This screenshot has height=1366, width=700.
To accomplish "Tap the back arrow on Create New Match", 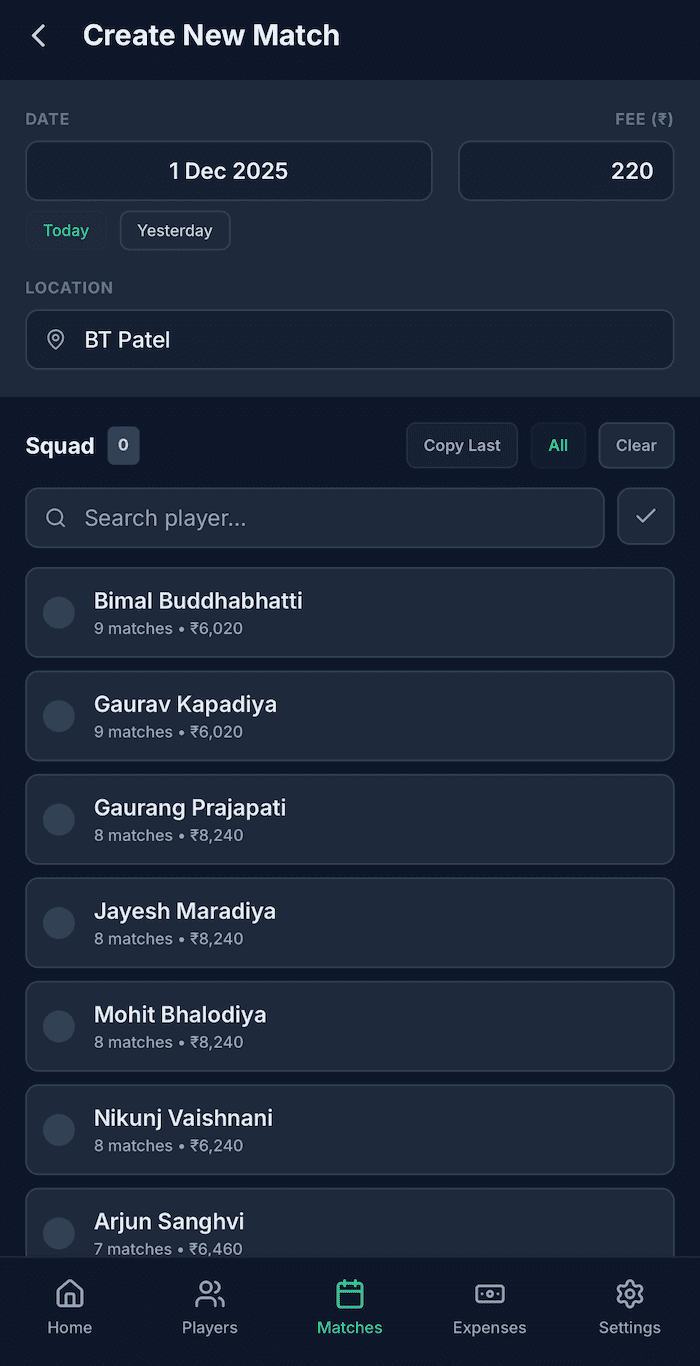I will coord(37,35).
